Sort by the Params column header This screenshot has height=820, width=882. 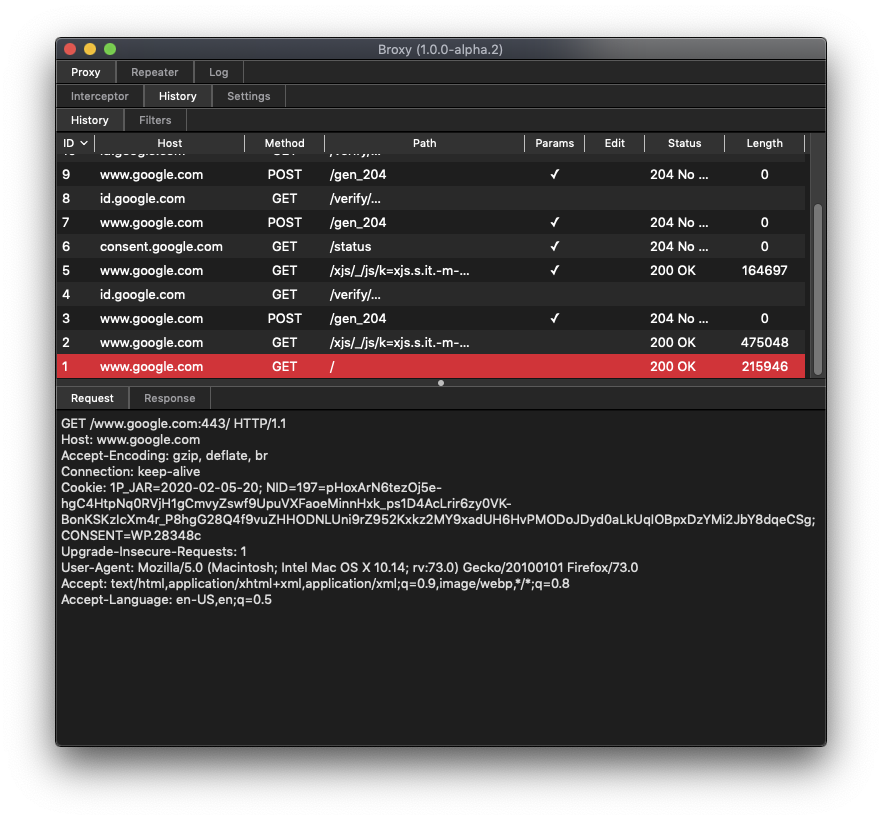coord(555,143)
